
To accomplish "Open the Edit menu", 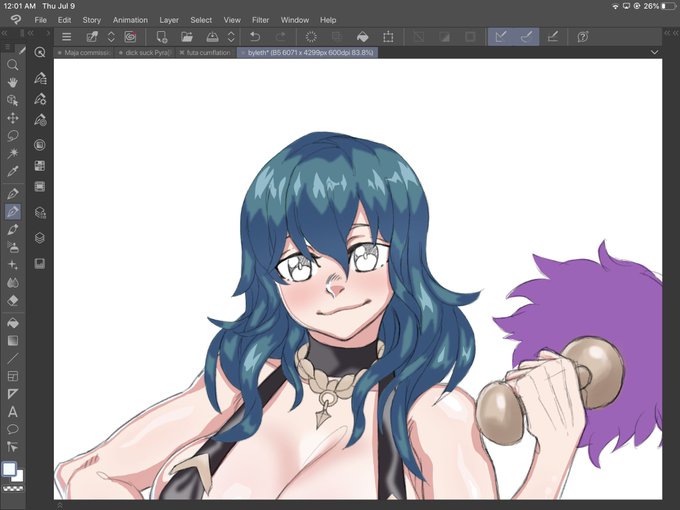I will (x=64, y=20).
